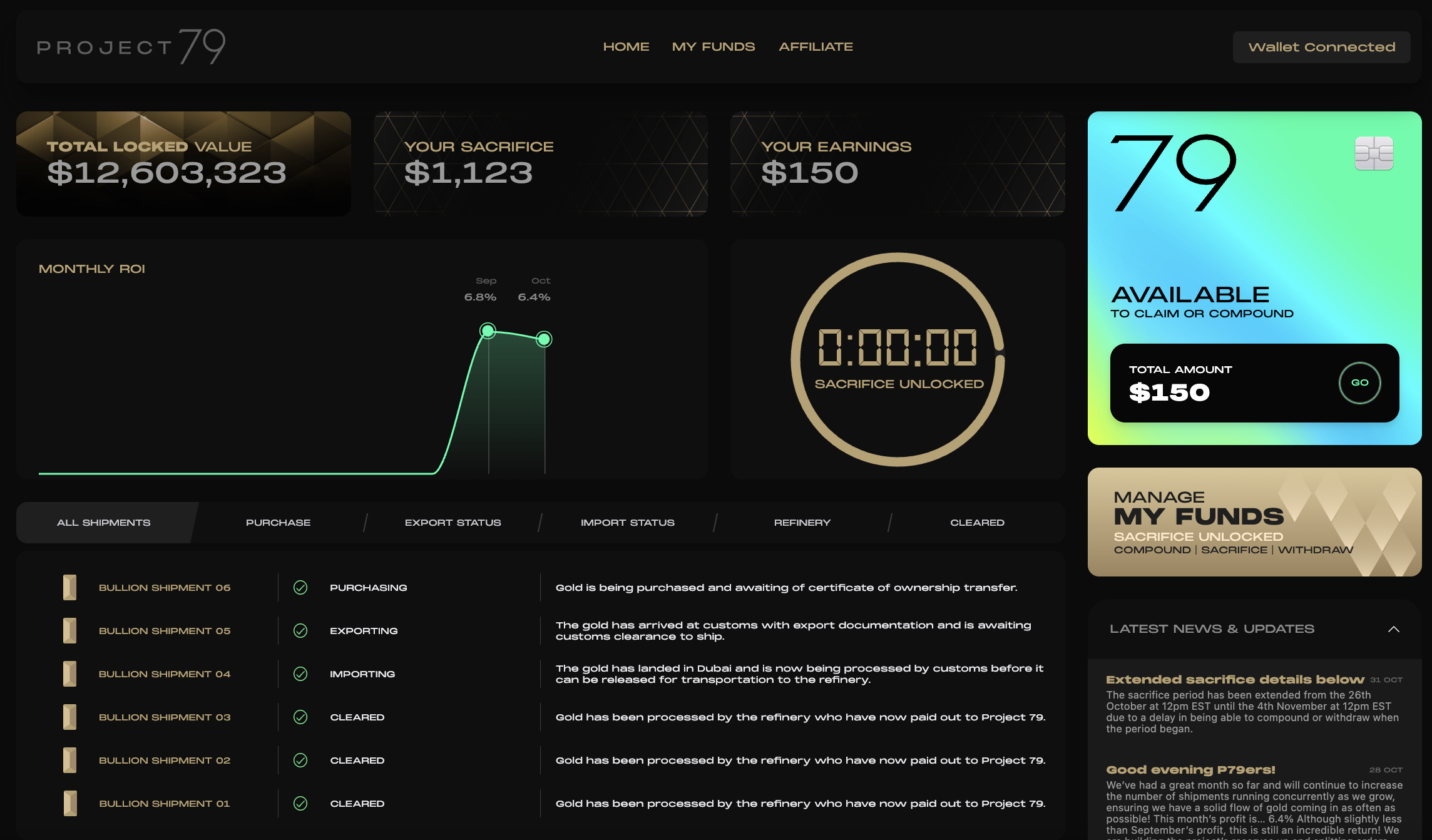Select the EXPORT STATUS tab
The height and width of the screenshot is (840, 1432).
tap(453, 522)
